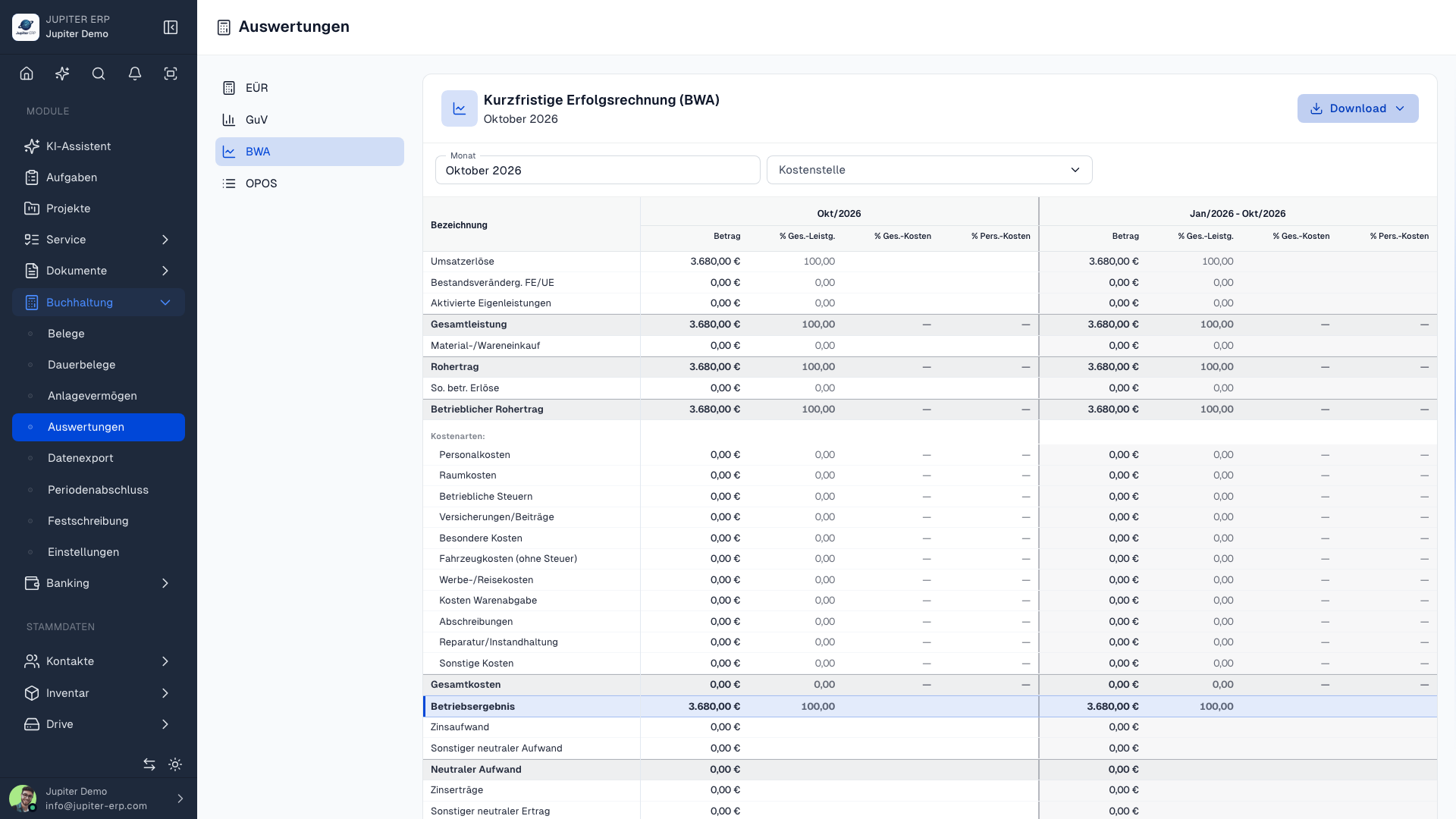Click the BWA chart icon beside the title
1456x819 pixels.
460,108
